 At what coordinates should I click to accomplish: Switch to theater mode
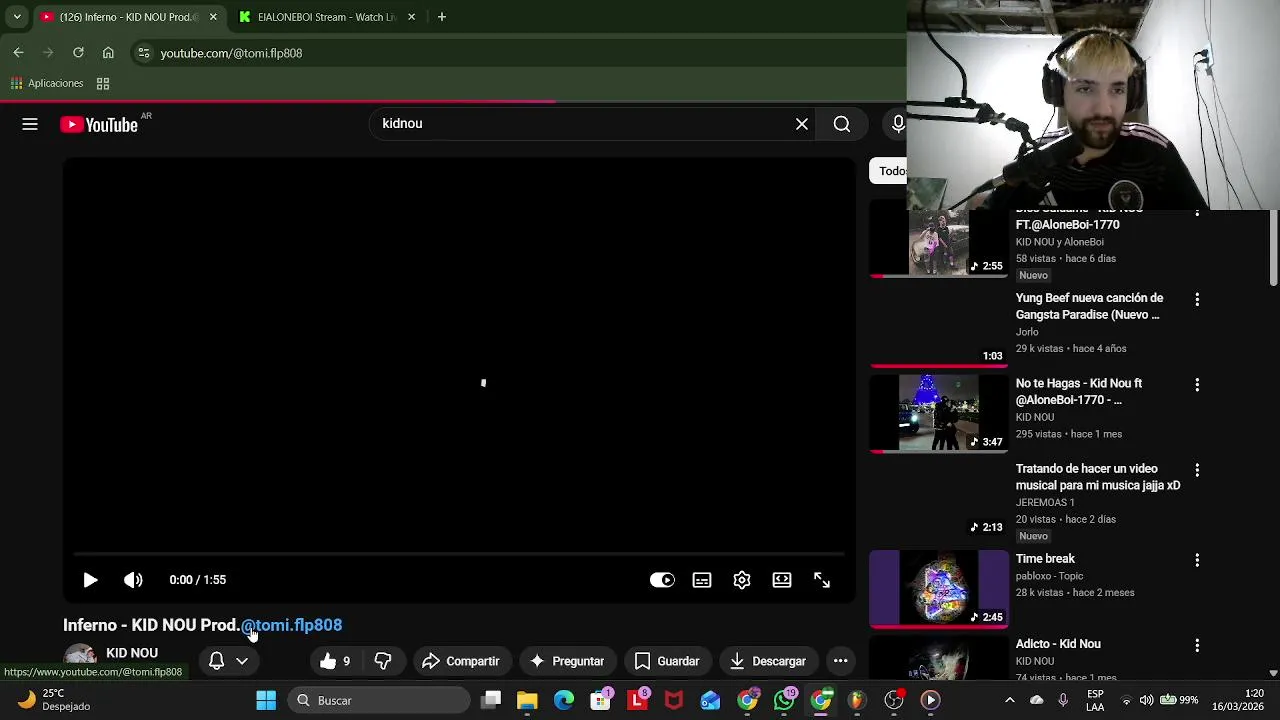click(782, 580)
